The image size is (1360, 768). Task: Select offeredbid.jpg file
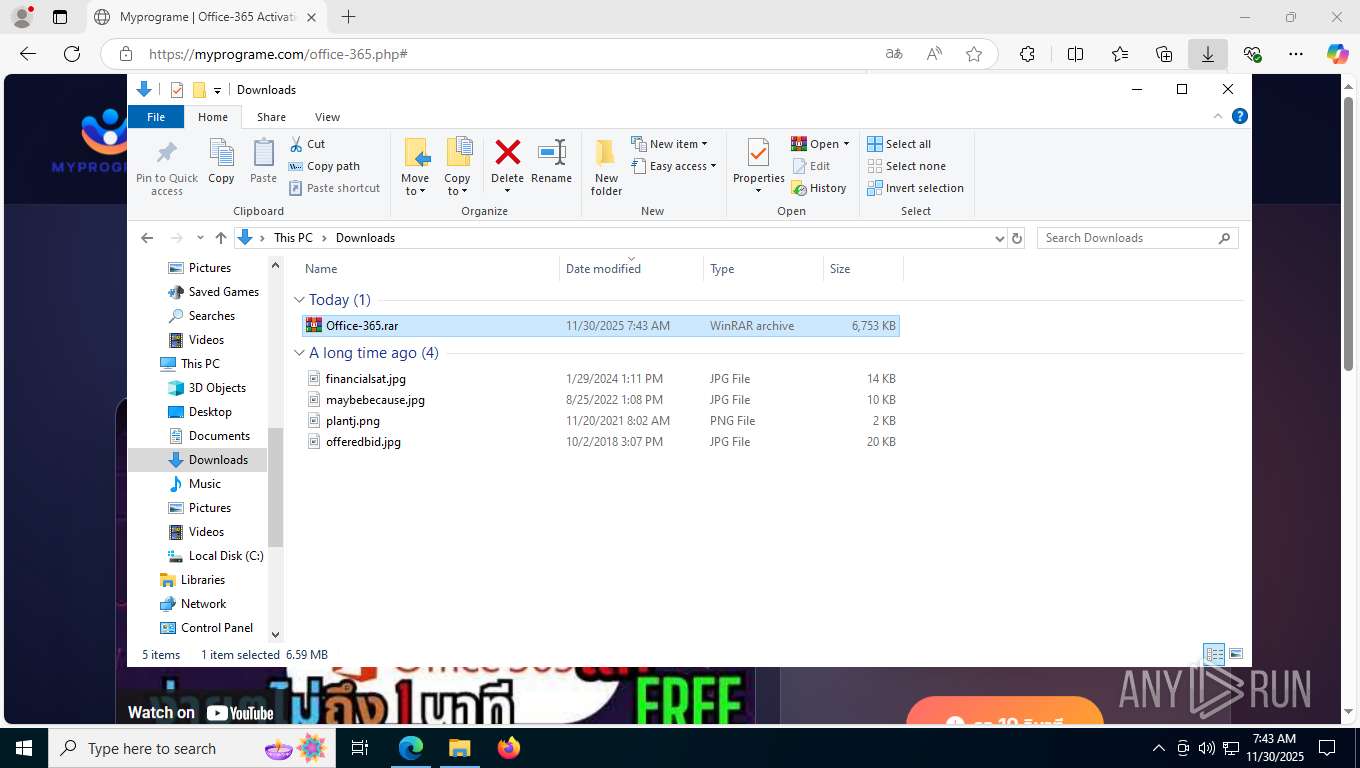[600, 442]
